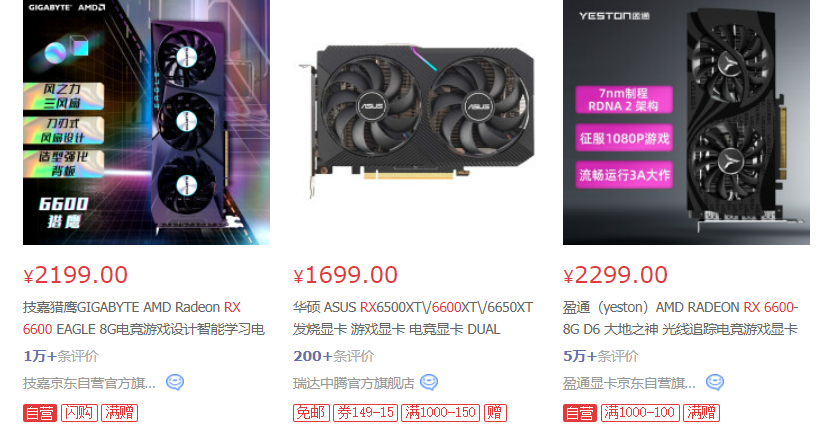Click the 满1000-100 tag under Yeston listing
Viewport: 831px width, 428px height.
640,413
